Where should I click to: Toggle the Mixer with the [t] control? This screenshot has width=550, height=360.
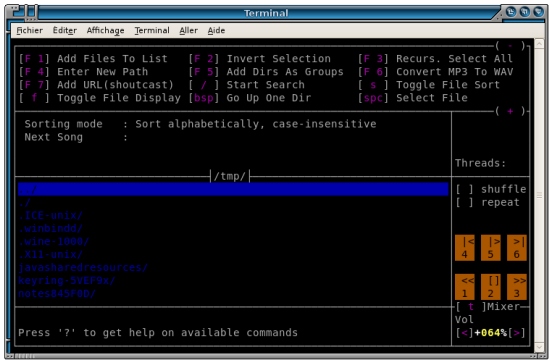coord(471,307)
